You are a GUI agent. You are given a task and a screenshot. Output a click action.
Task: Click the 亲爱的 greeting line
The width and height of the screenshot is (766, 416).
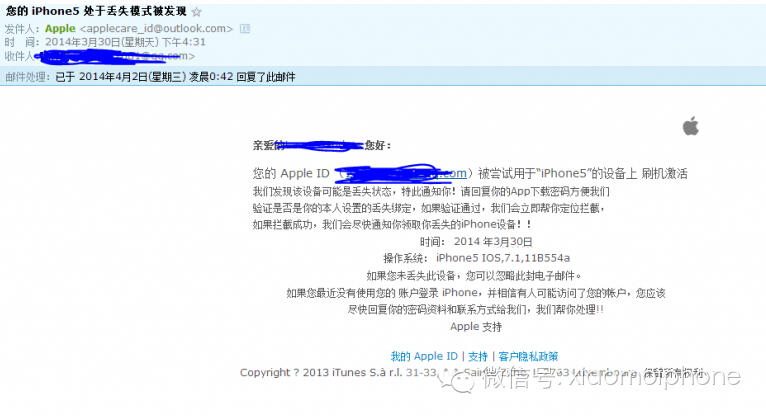pos(321,145)
